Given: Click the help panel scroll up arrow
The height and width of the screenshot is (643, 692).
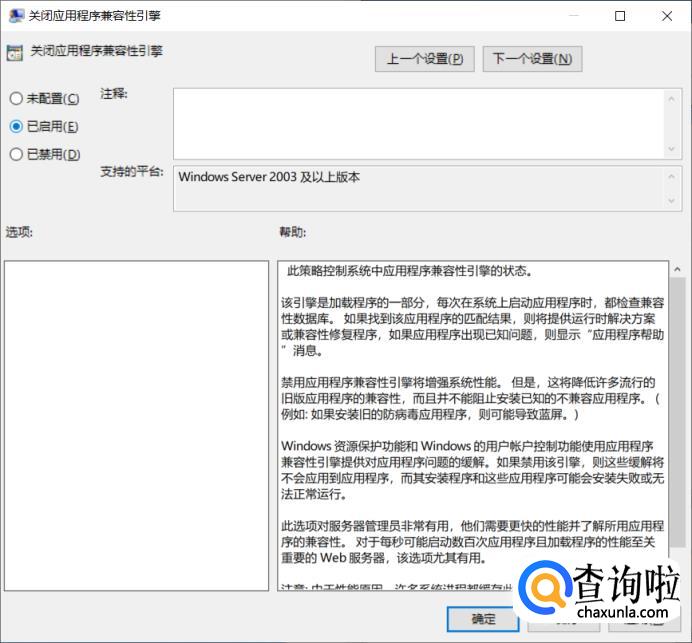Looking at the screenshot, I should 677,269.
